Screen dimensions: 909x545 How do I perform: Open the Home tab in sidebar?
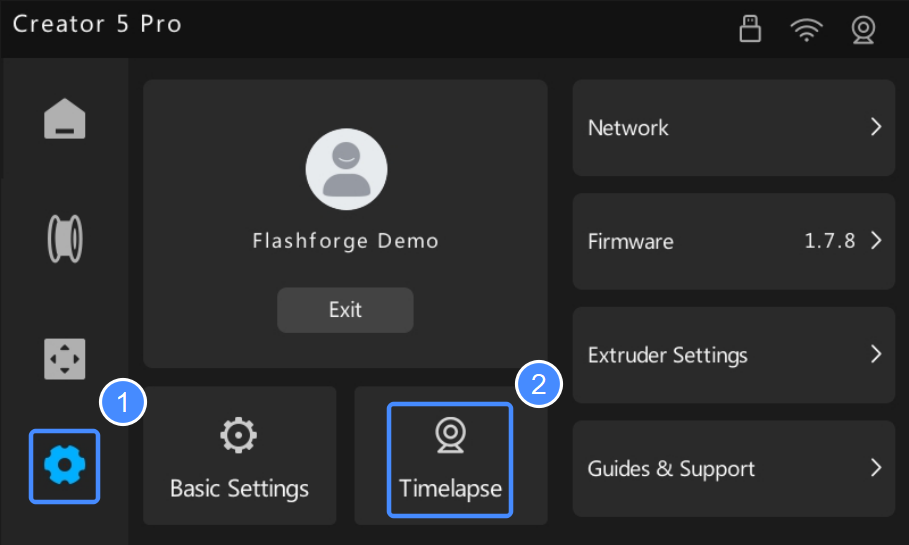(x=64, y=119)
